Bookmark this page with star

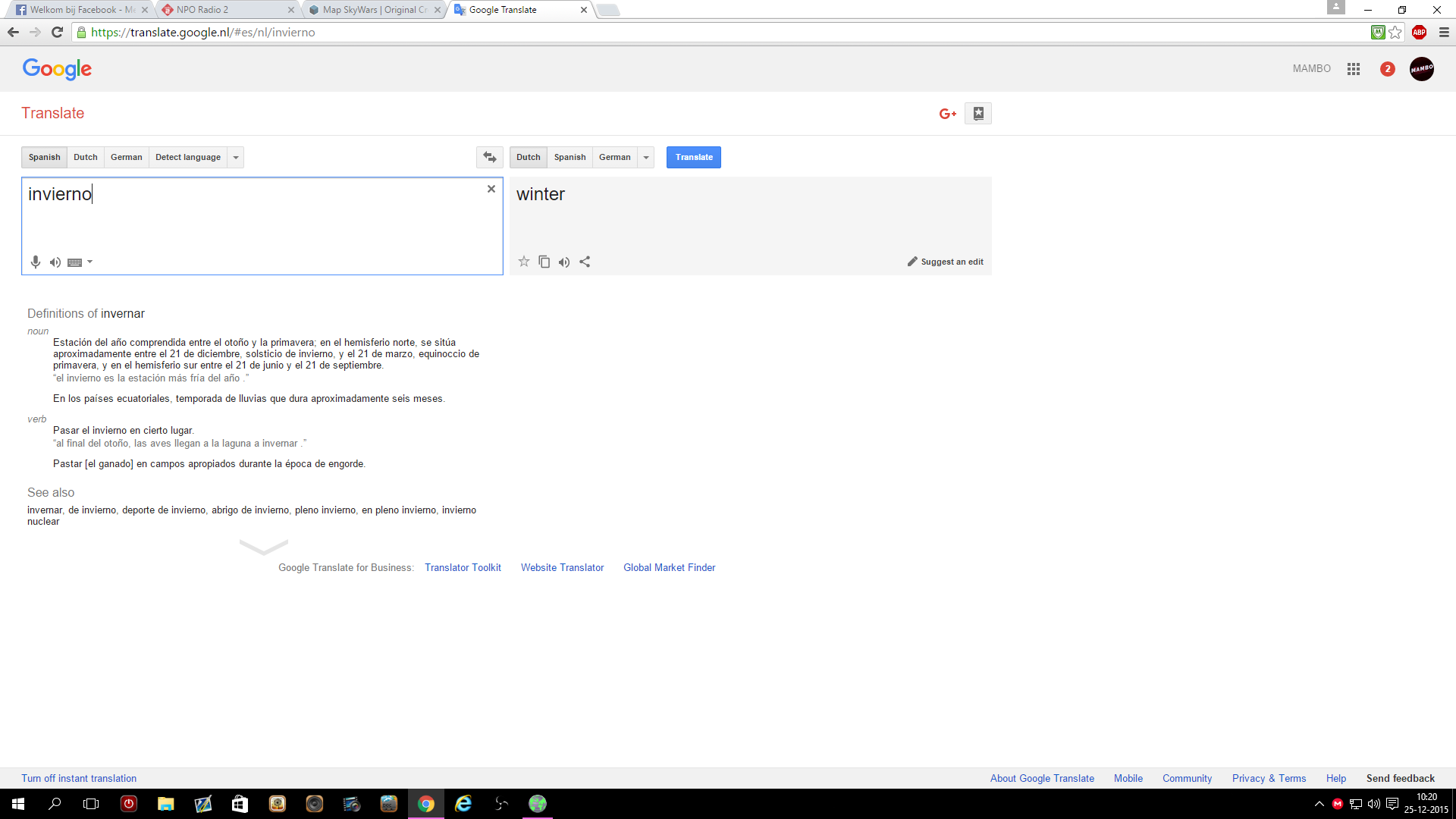tap(1395, 32)
